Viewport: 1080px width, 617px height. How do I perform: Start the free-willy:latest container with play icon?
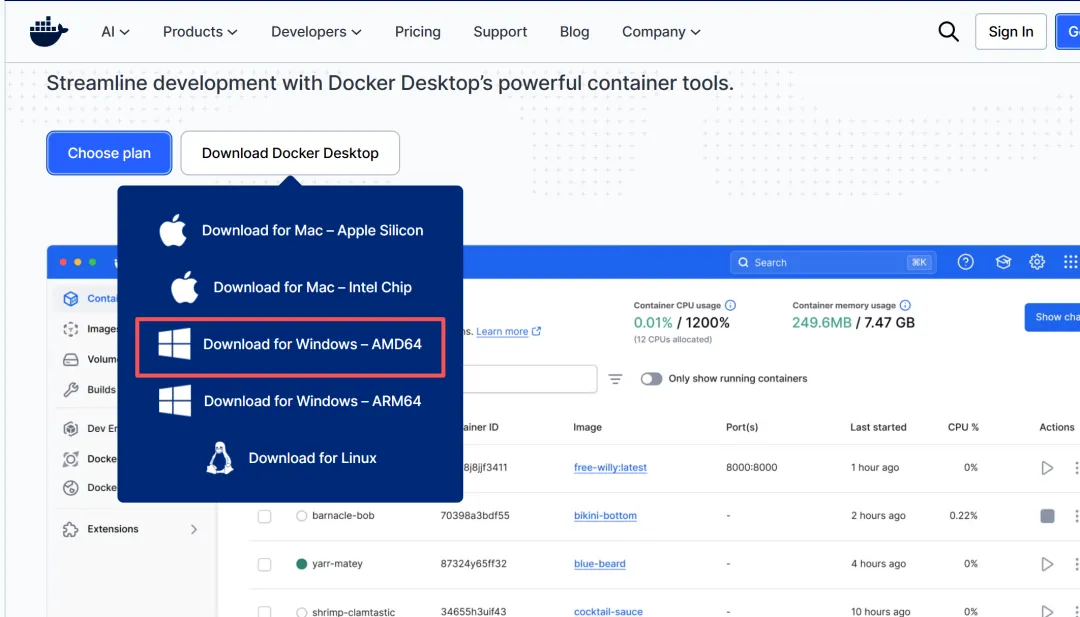point(1047,468)
